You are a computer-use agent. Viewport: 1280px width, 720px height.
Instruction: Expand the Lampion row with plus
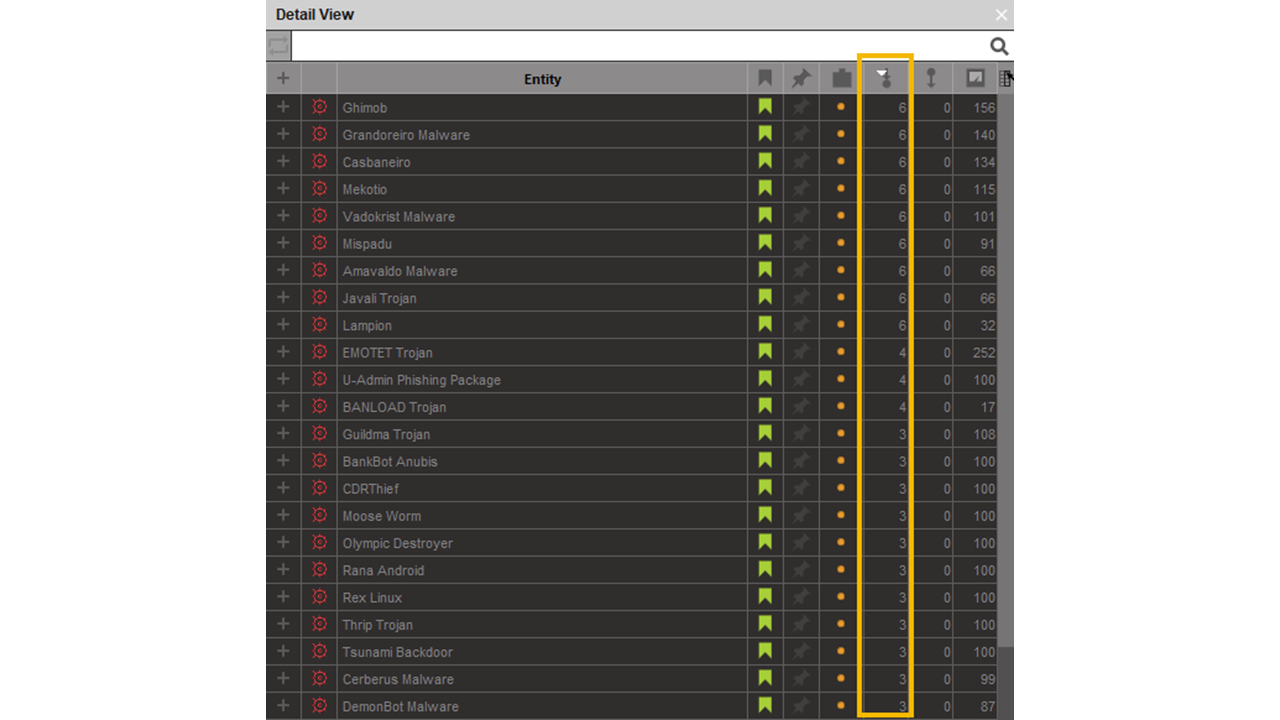pos(283,325)
